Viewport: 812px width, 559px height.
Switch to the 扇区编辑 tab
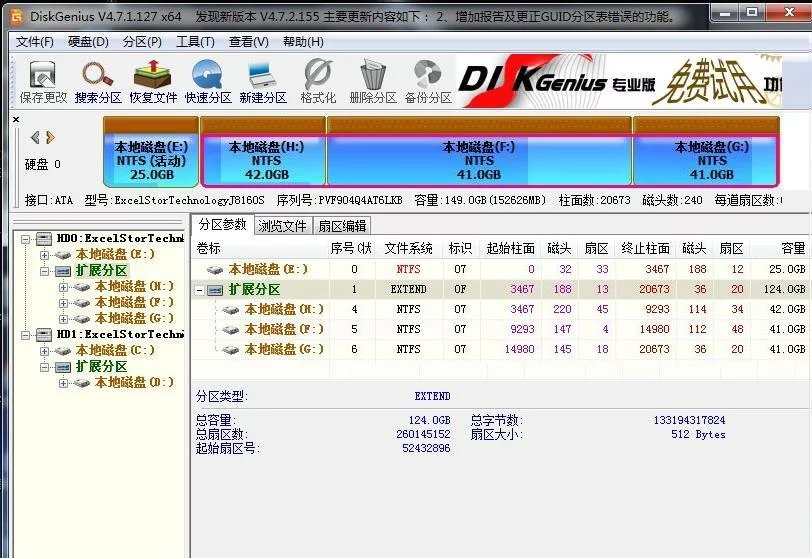342,226
